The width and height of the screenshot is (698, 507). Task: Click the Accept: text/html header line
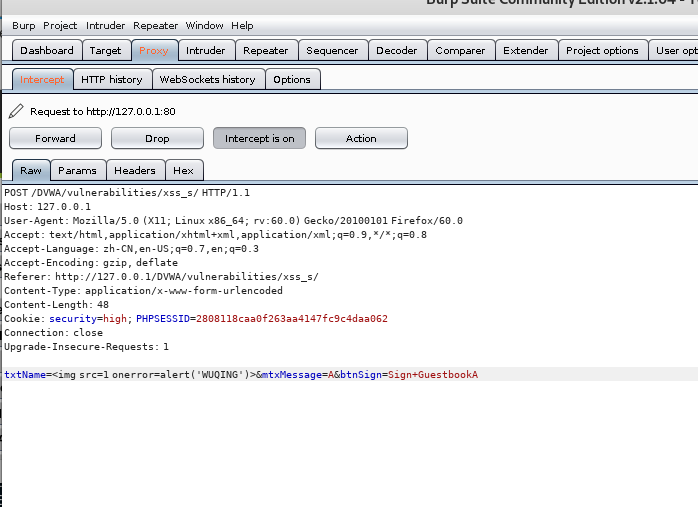tap(215, 235)
